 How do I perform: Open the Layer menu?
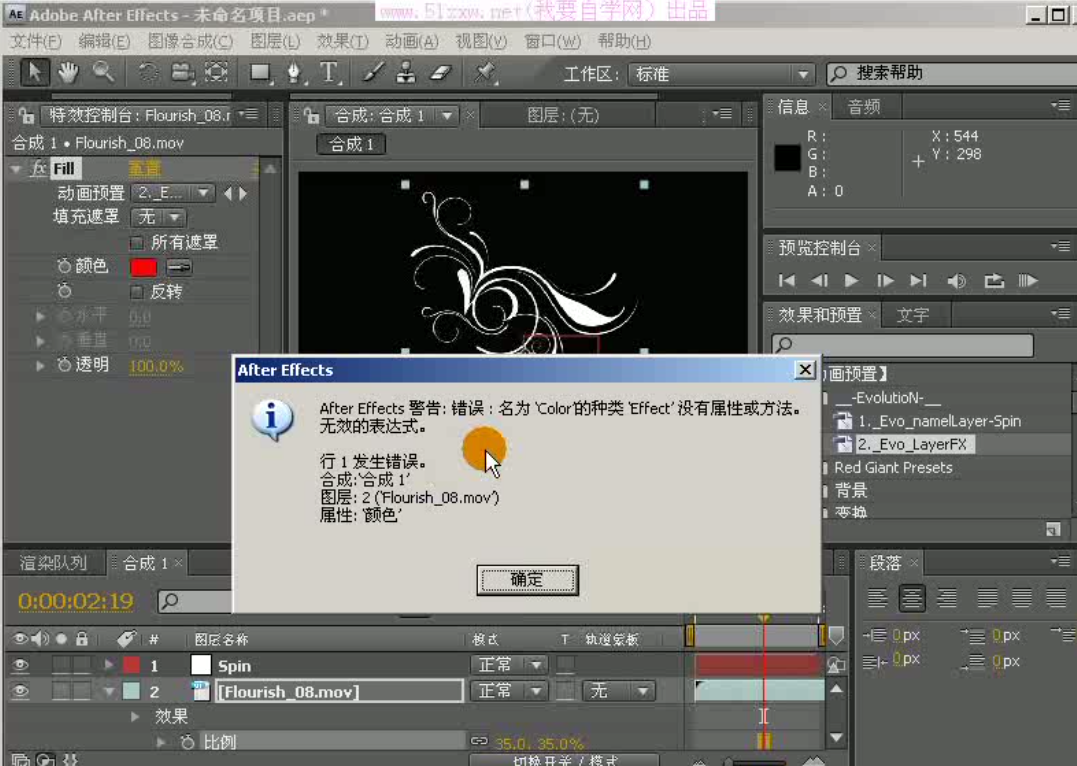click(275, 41)
